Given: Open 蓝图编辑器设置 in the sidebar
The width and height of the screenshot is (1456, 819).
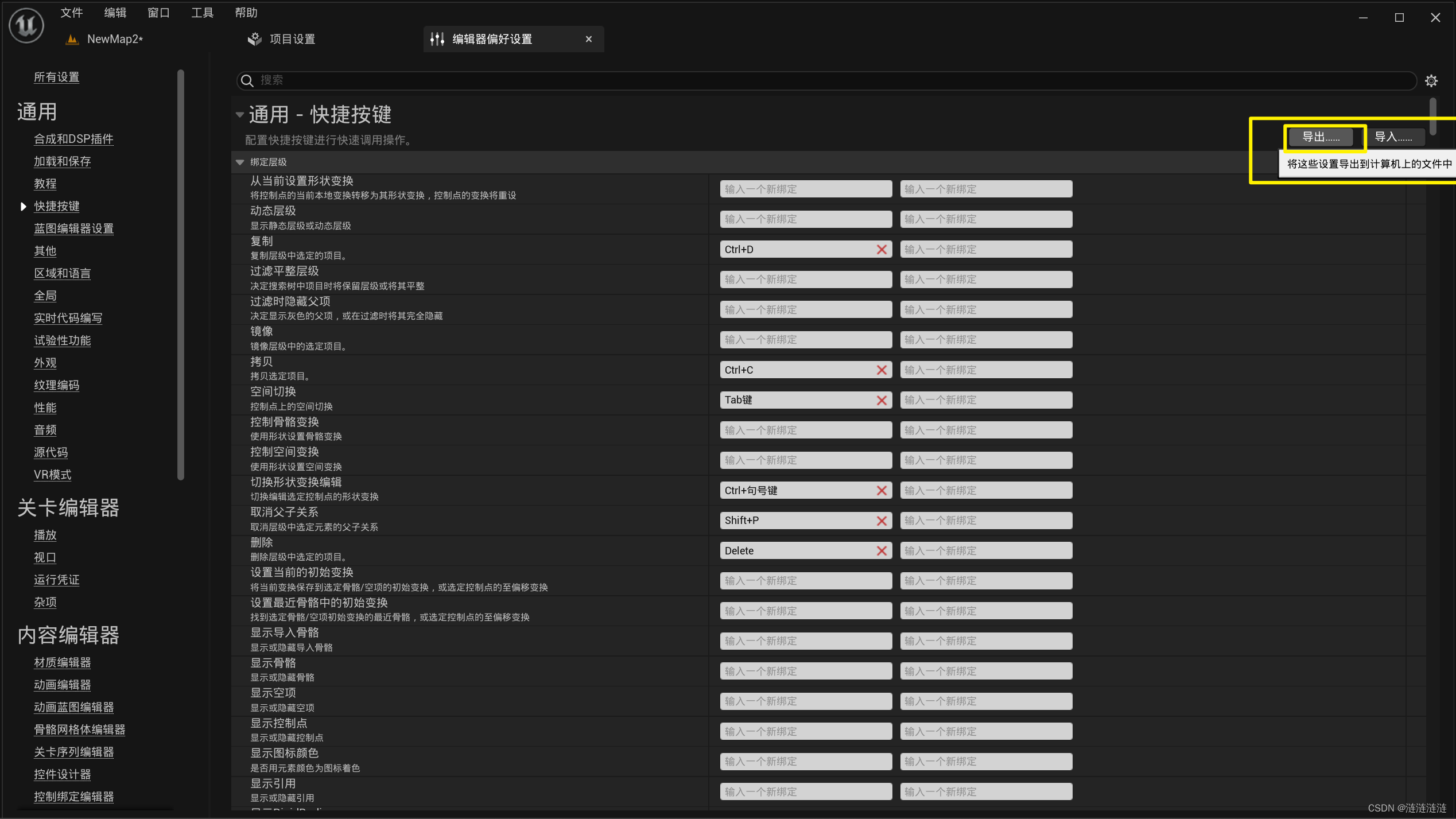Looking at the screenshot, I should click(x=73, y=228).
